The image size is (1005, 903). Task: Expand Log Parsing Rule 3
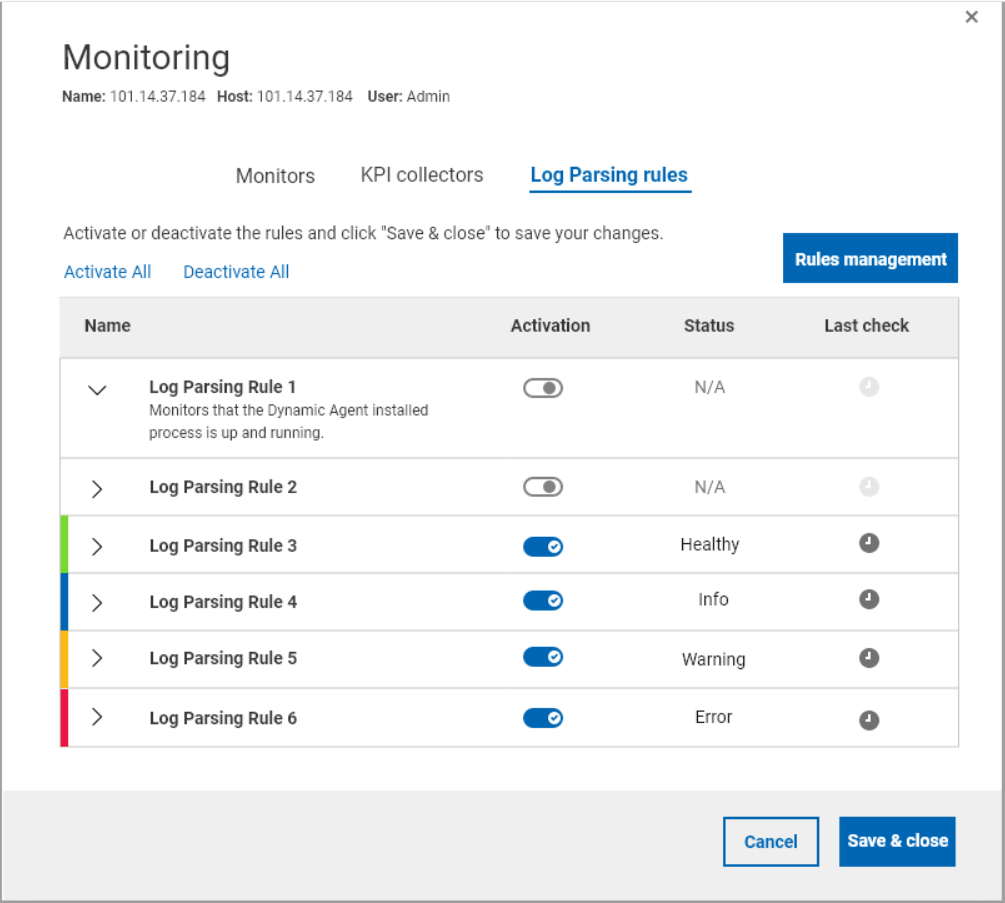(97, 545)
